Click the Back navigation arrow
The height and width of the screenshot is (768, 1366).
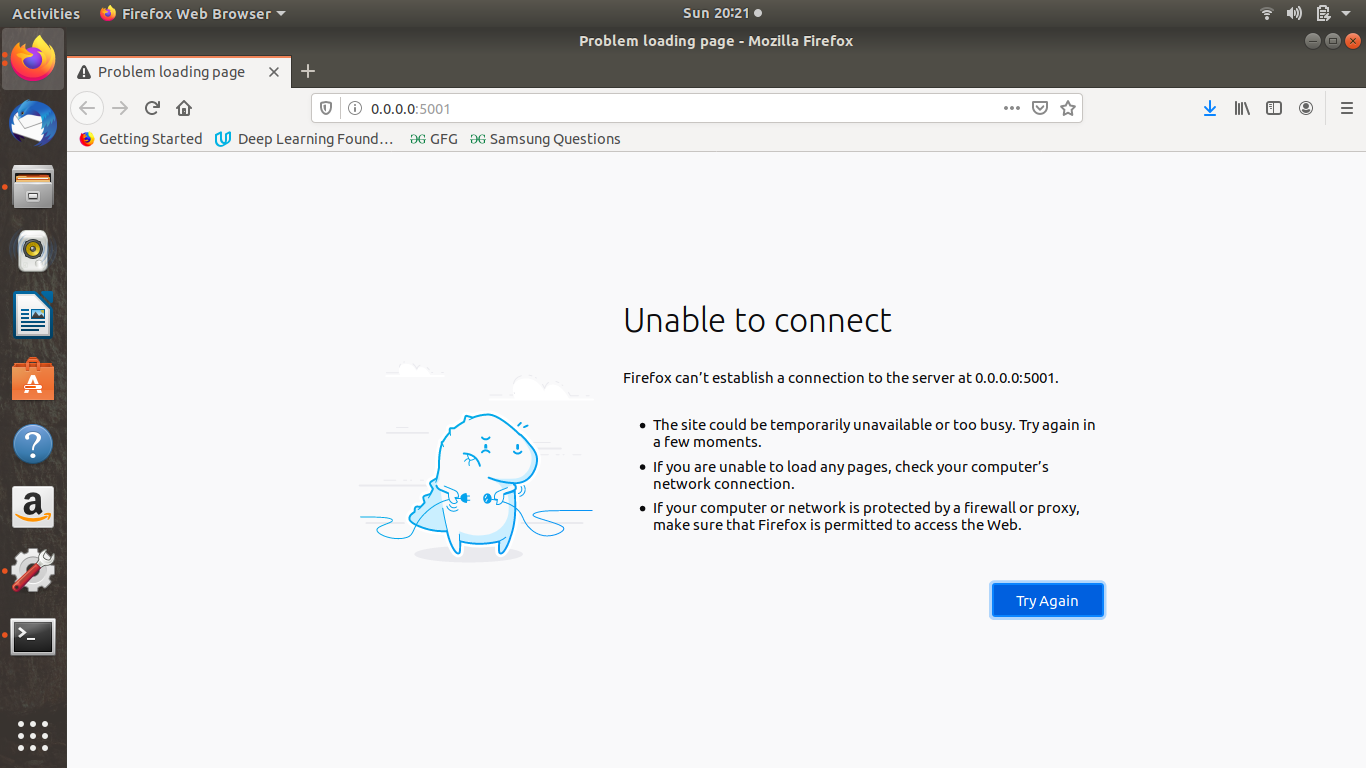[87, 108]
